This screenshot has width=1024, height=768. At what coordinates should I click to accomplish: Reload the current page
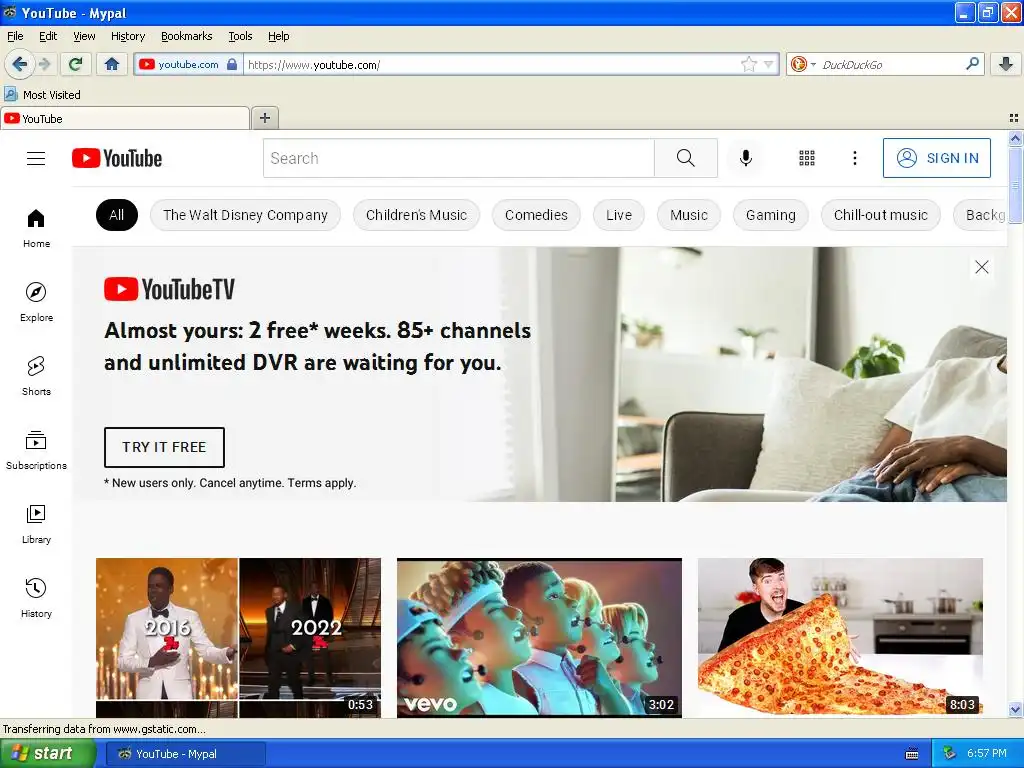pyautogui.click(x=76, y=64)
